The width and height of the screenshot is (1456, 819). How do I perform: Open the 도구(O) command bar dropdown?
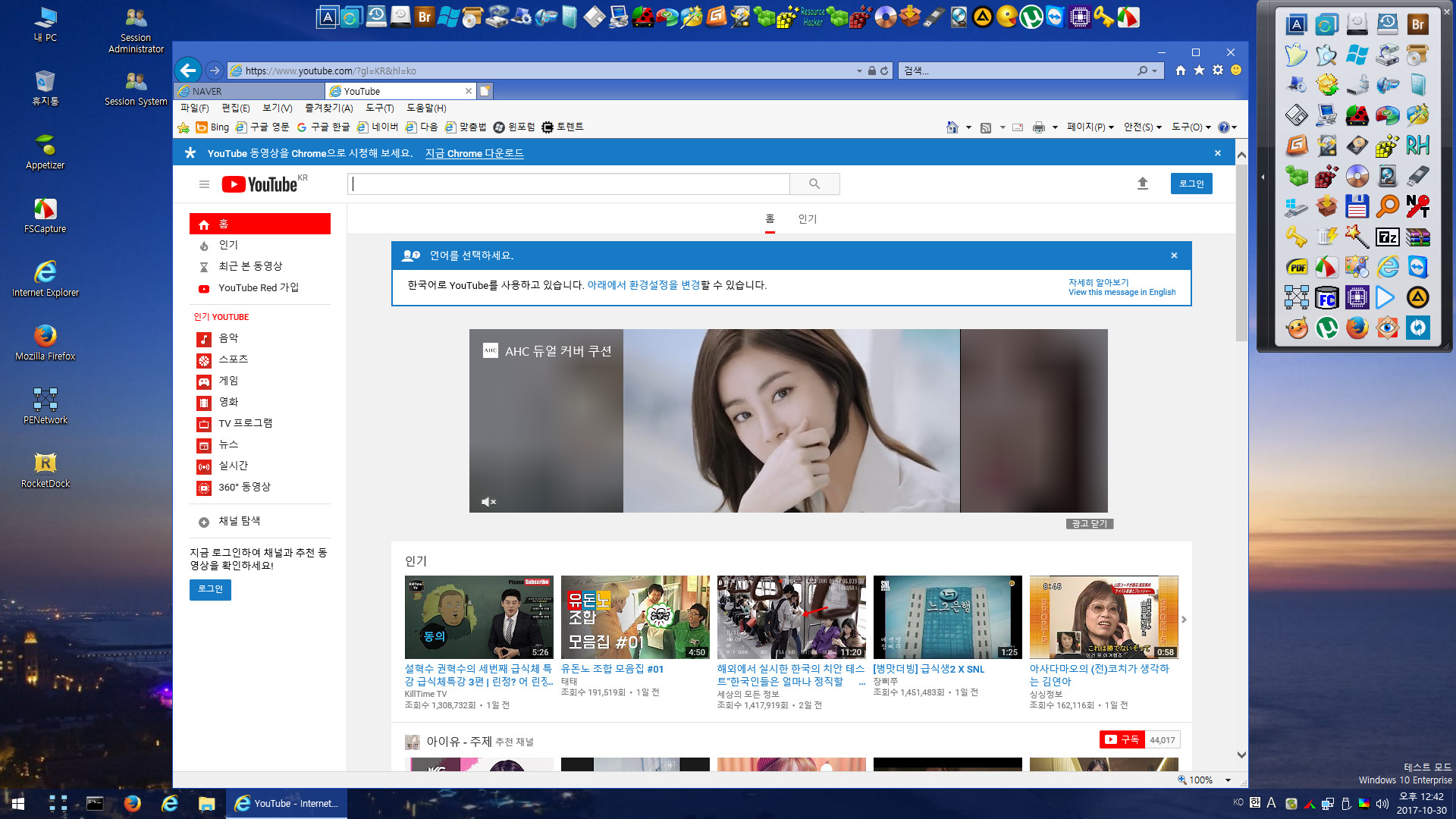pos(1191,127)
